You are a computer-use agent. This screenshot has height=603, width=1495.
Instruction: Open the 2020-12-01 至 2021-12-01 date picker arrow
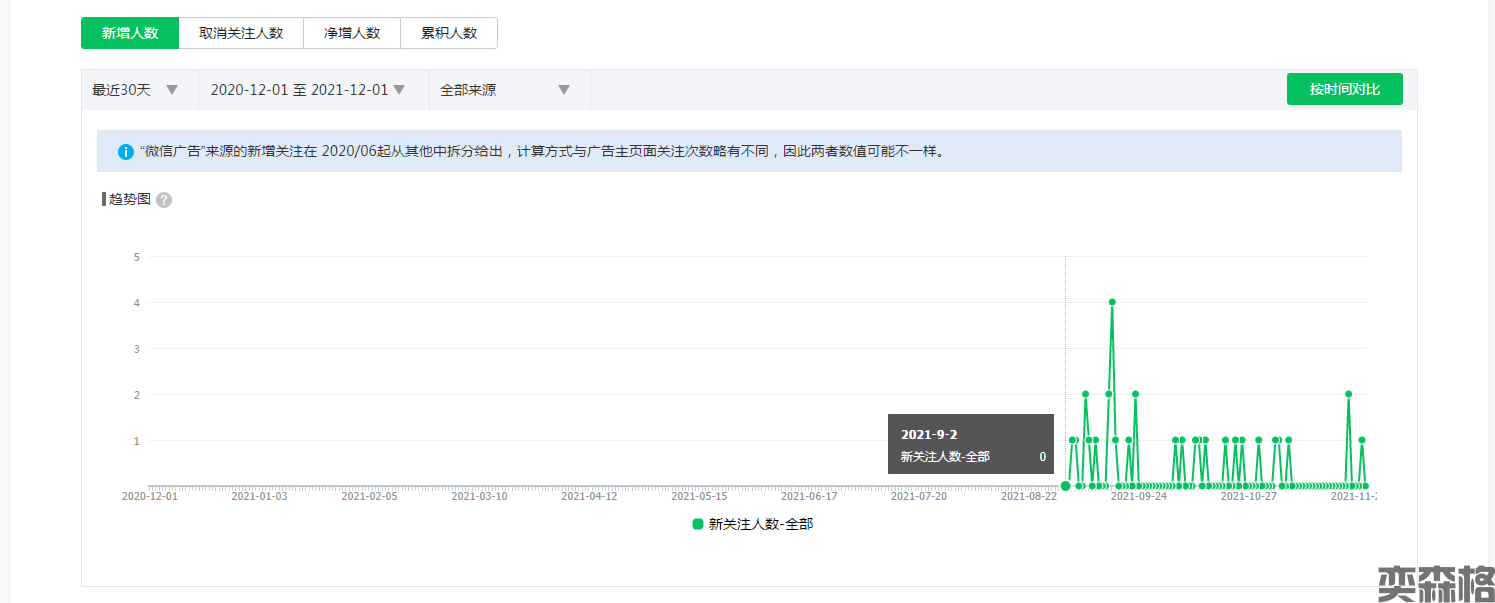(x=399, y=90)
